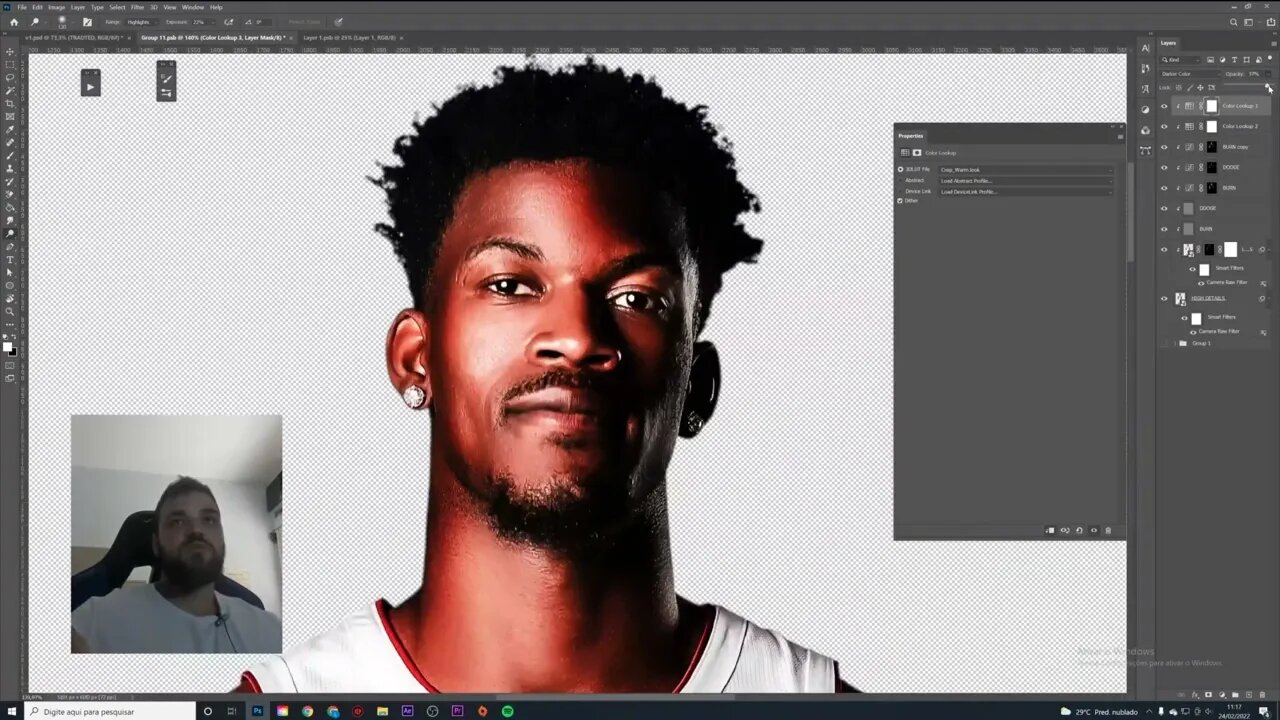Open the Load DeviceLink Profile dropdown
The height and width of the screenshot is (720, 1280).
(x=1025, y=191)
